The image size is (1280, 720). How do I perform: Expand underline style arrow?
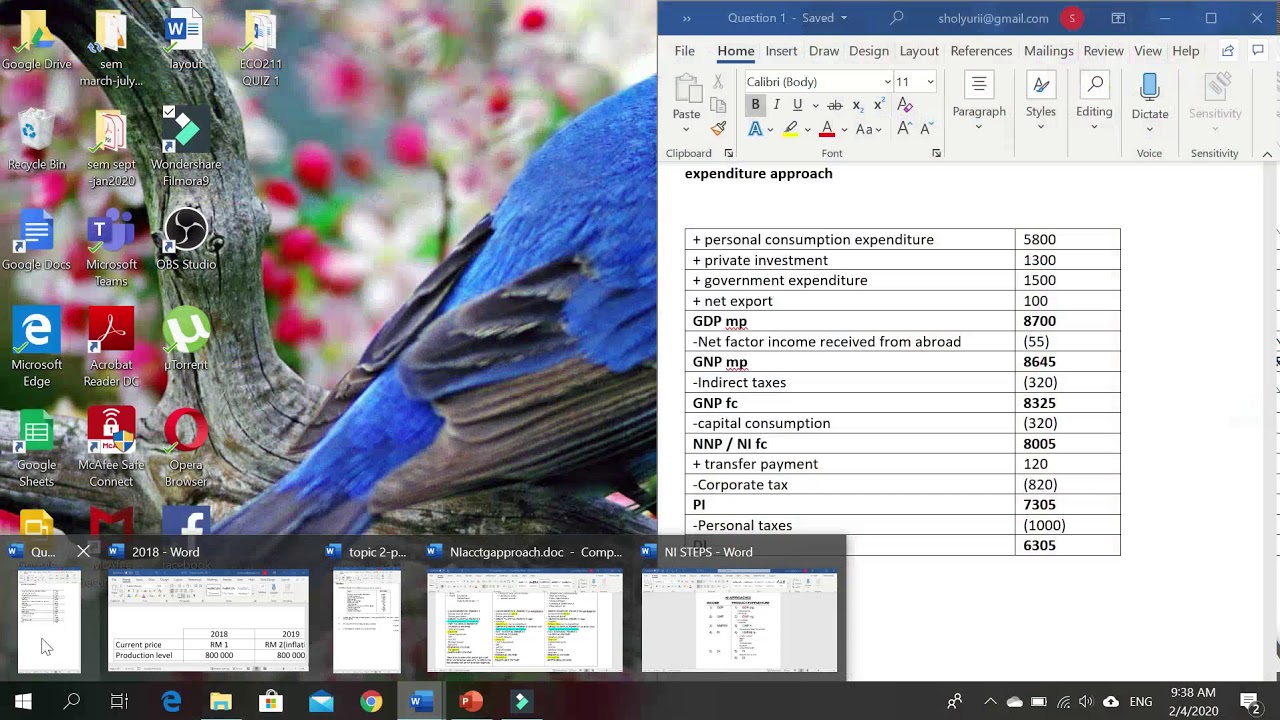coord(815,105)
